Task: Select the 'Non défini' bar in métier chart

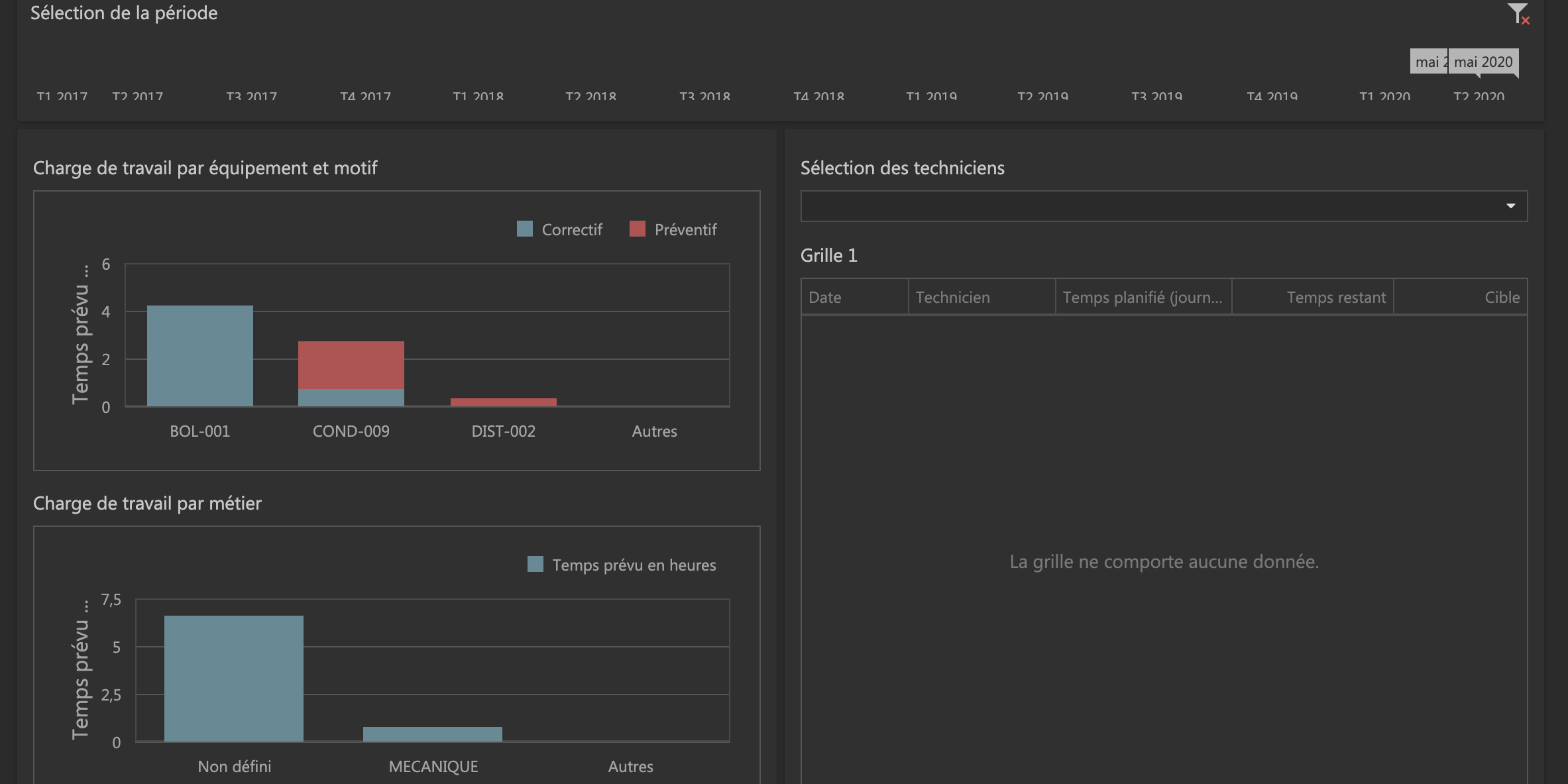Action: (x=234, y=679)
